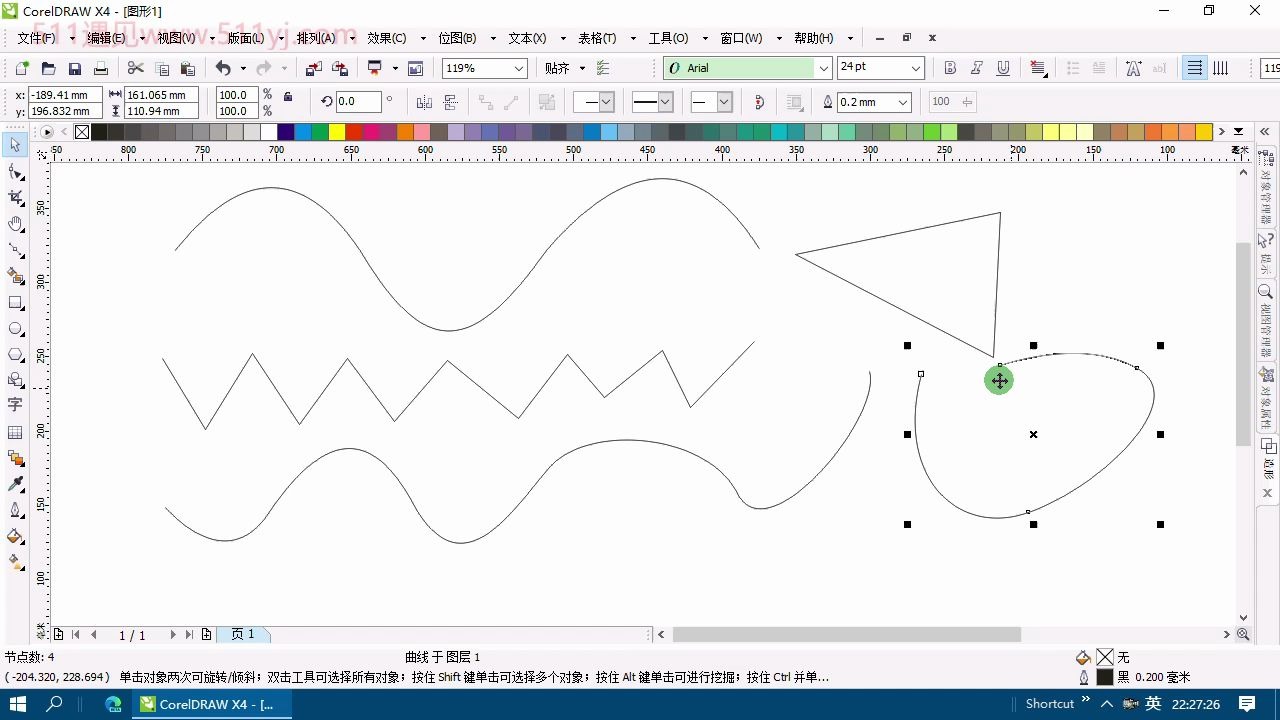This screenshot has width=1280, height=720.
Task: Toggle auto-close curve button
Action: [x=759, y=102]
